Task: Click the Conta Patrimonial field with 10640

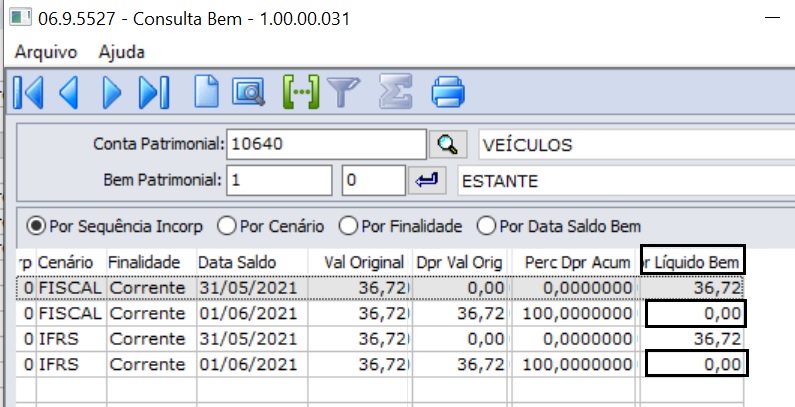Action: point(327,144)
